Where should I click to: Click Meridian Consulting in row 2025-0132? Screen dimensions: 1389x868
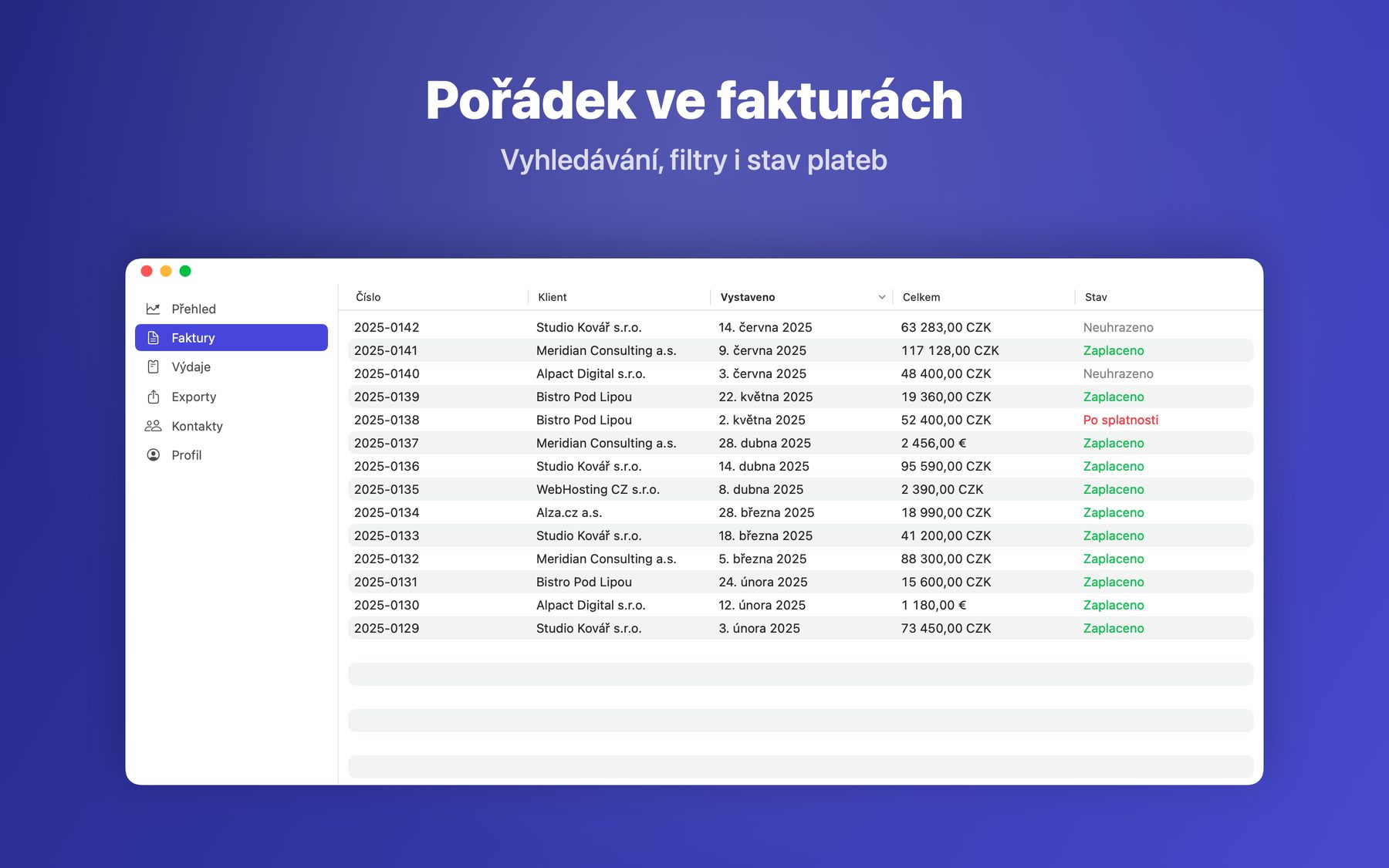607,559
